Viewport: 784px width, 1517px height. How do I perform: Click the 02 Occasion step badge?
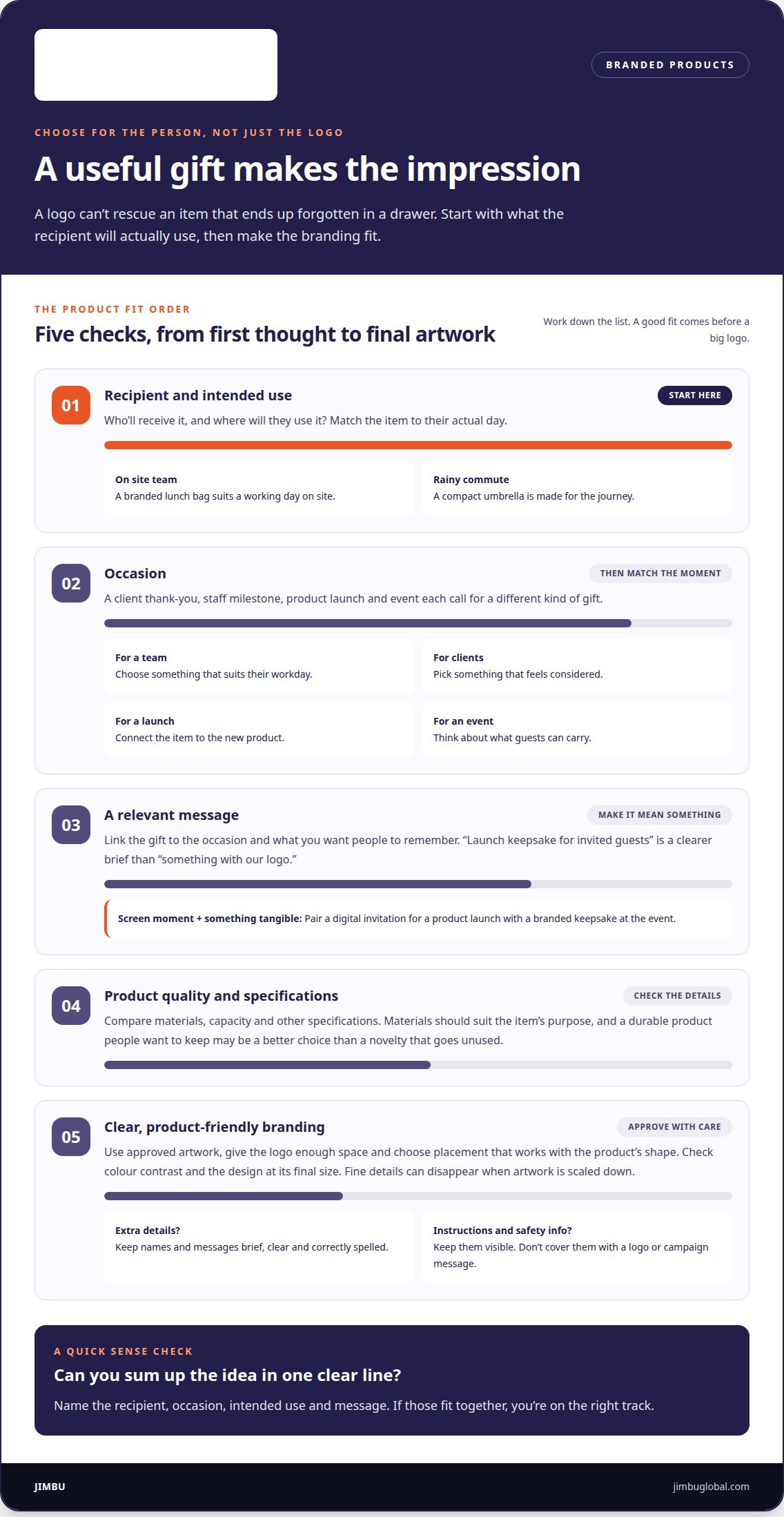click(71, 583)
